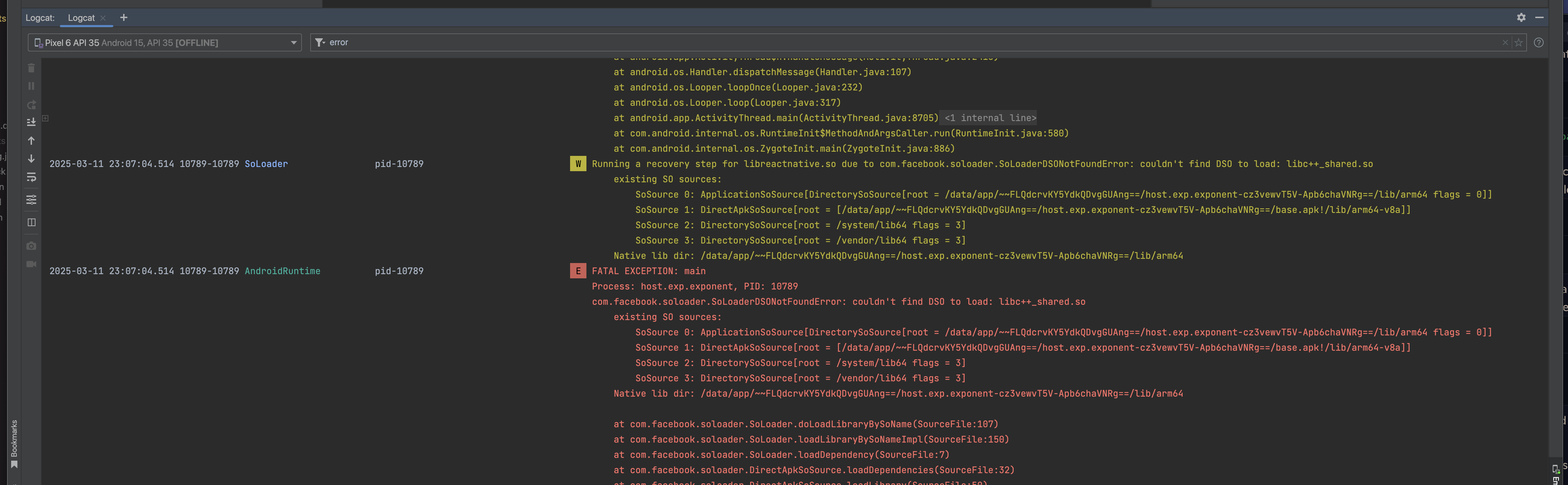Toggle soft-wrap for log lines
Image resolution: width=1568 pixels, height=485 pixels.
click(x=31, y=178)
